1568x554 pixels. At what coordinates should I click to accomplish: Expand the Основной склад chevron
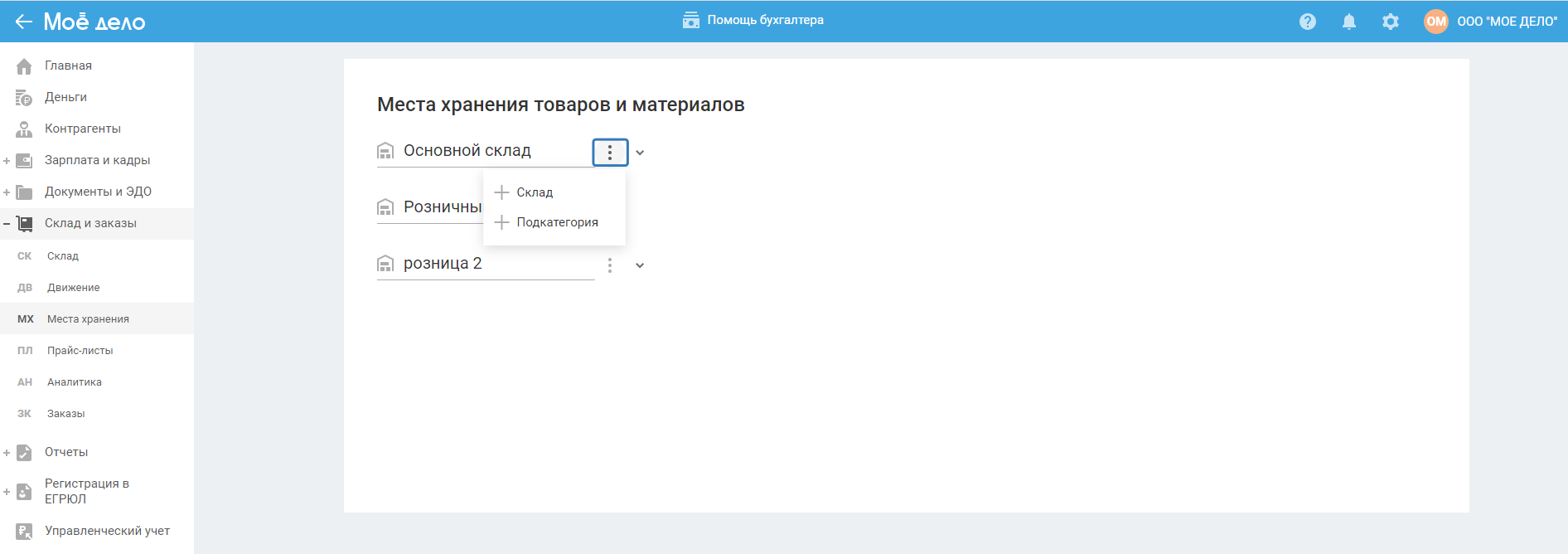point(640,153)
